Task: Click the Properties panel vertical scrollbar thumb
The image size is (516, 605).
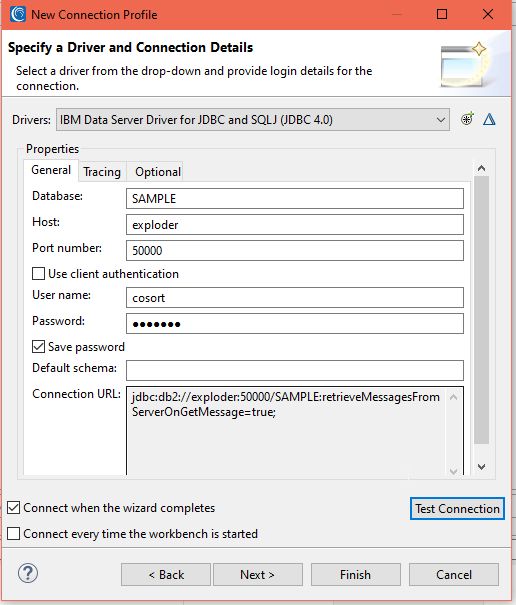Action: (481, 310)
